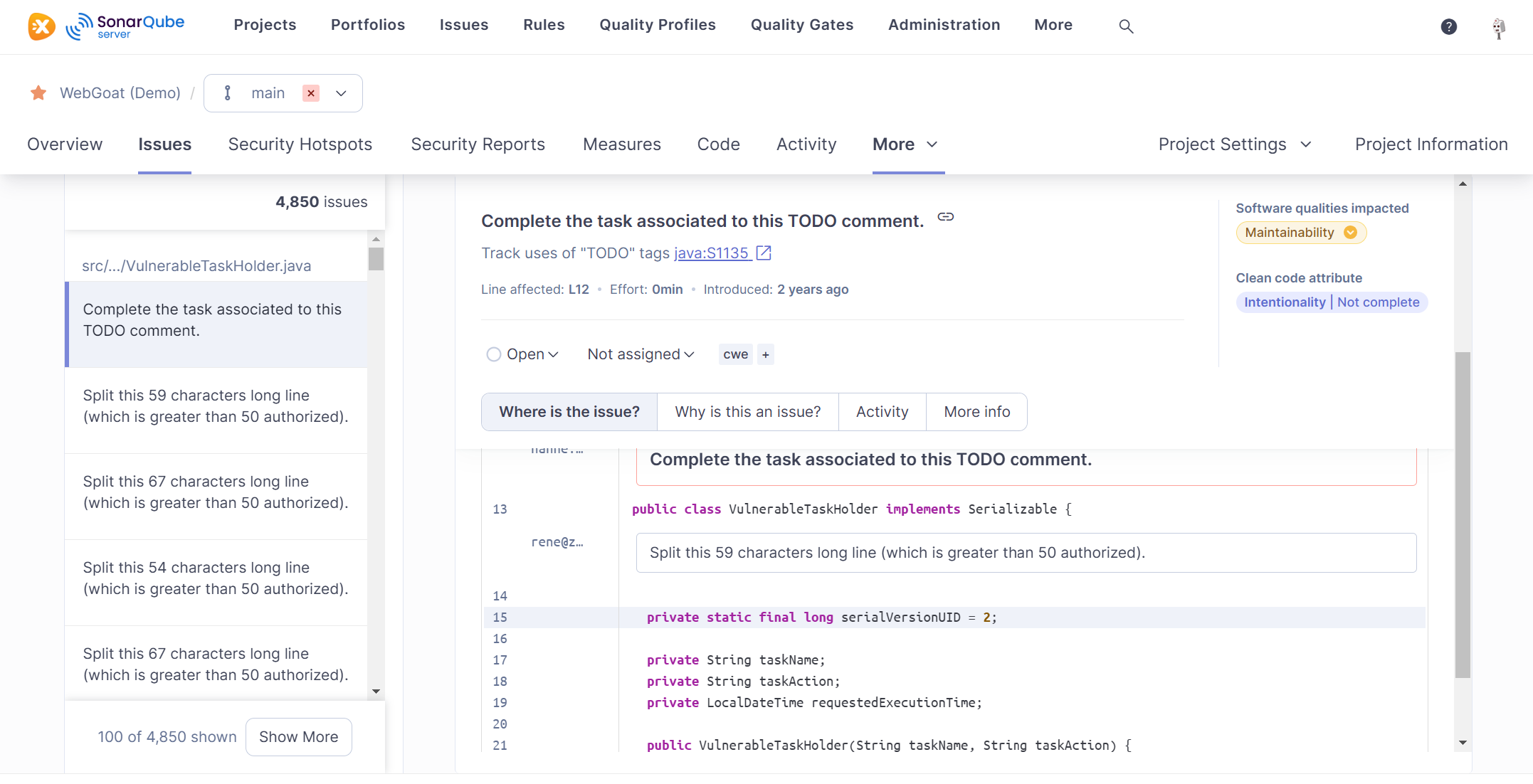Open the issue status Open dropdown
The height and width of the screenshot is (784, 1533).
point(523,354)
